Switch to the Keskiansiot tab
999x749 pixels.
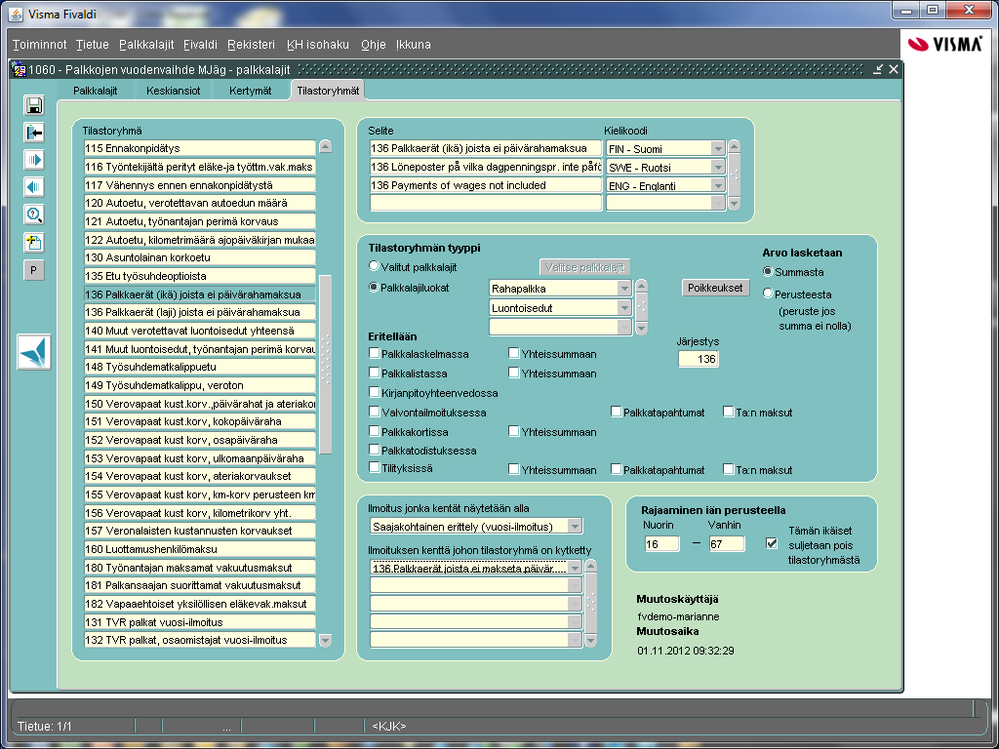173,90
